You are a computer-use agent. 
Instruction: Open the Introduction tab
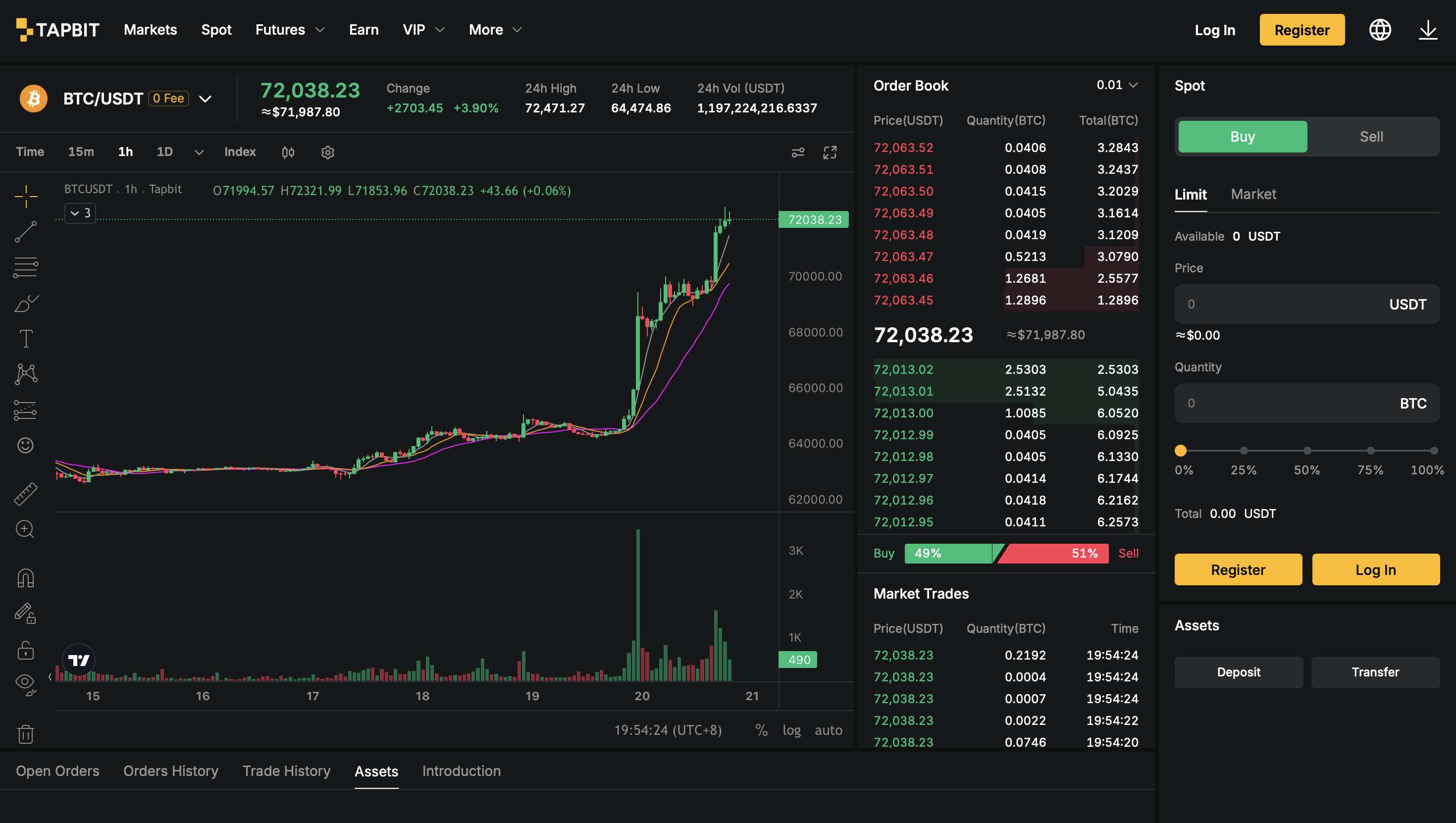click(461, 771)
